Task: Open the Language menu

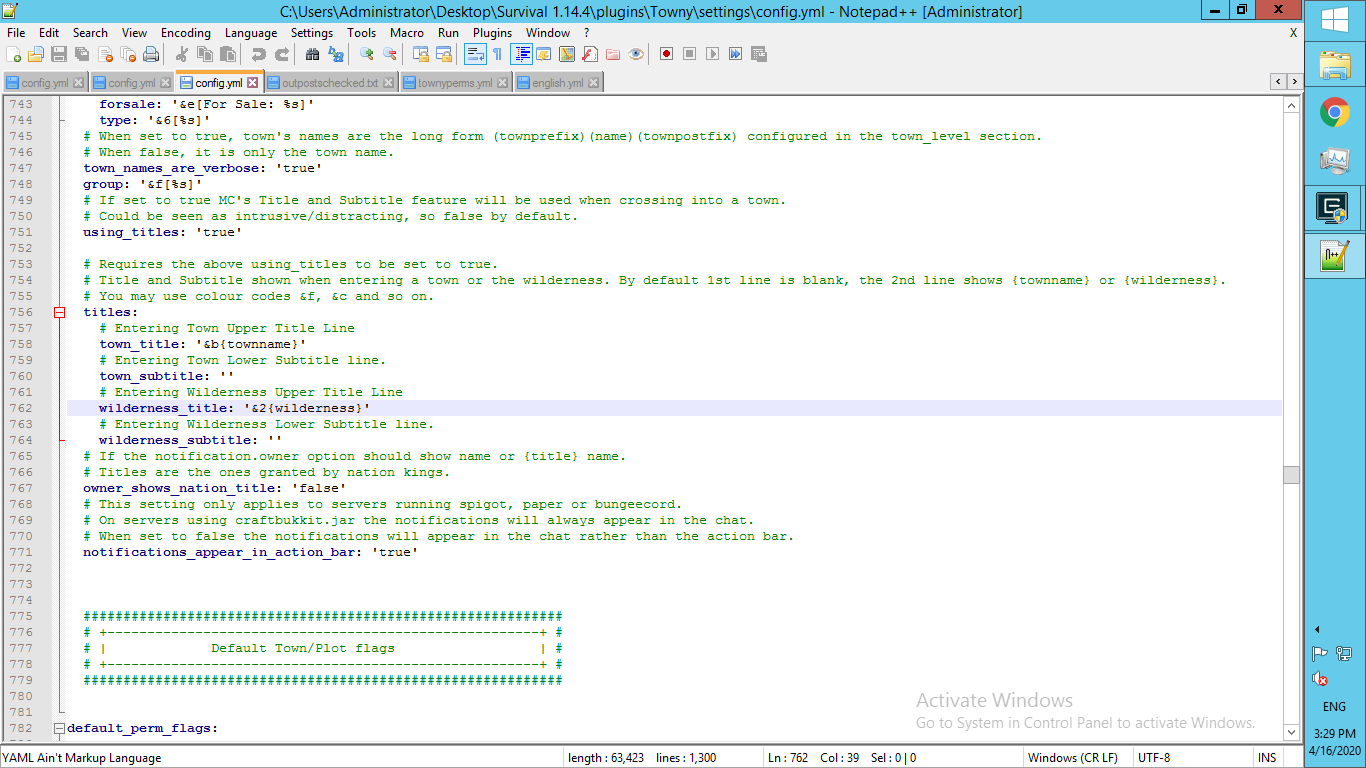Action: [251, 33]
